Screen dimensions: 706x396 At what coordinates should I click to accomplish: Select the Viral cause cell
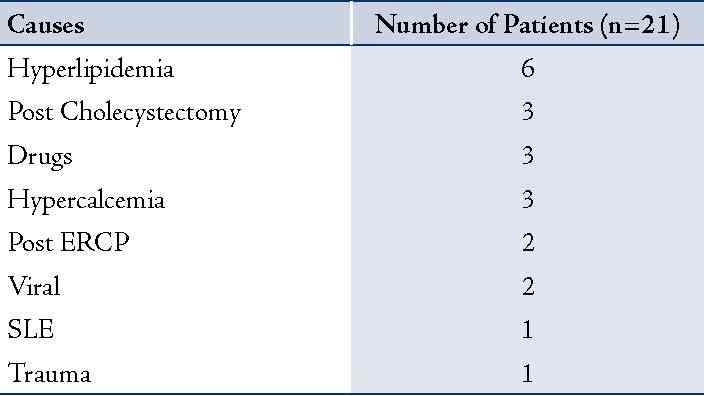pos(34,286)
